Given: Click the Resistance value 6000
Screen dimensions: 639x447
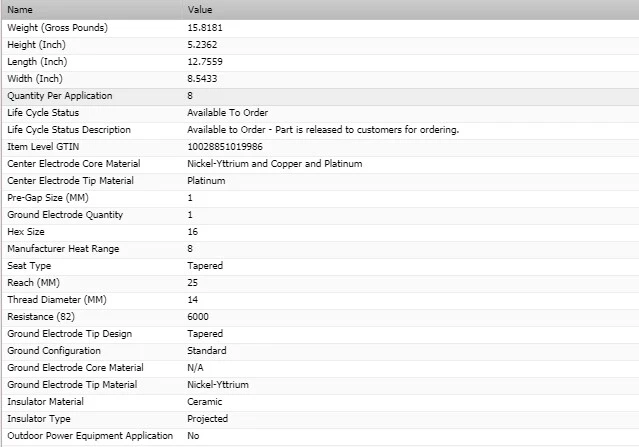Looking at the screenshot, I should 198,317.
